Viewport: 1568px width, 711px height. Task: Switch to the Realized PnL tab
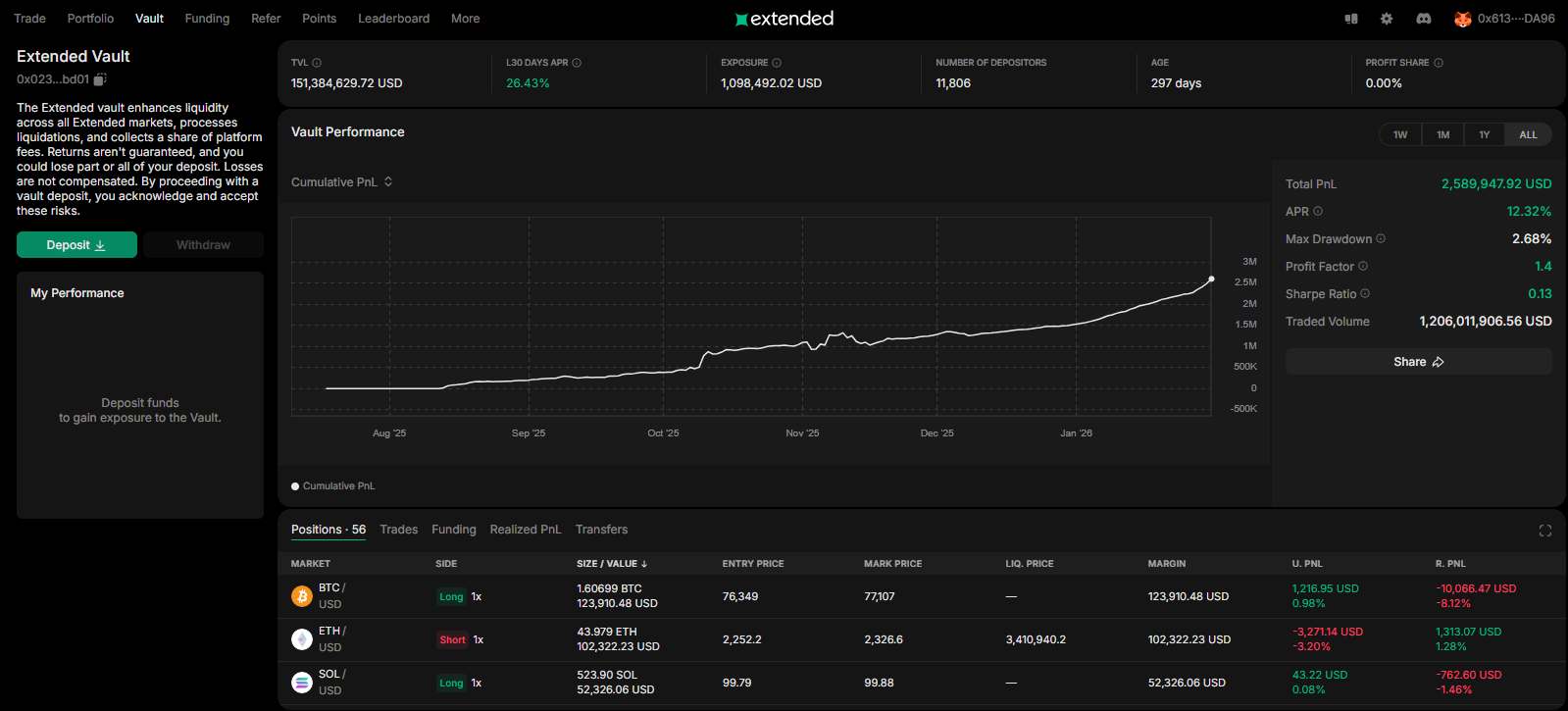click(525, 530)
